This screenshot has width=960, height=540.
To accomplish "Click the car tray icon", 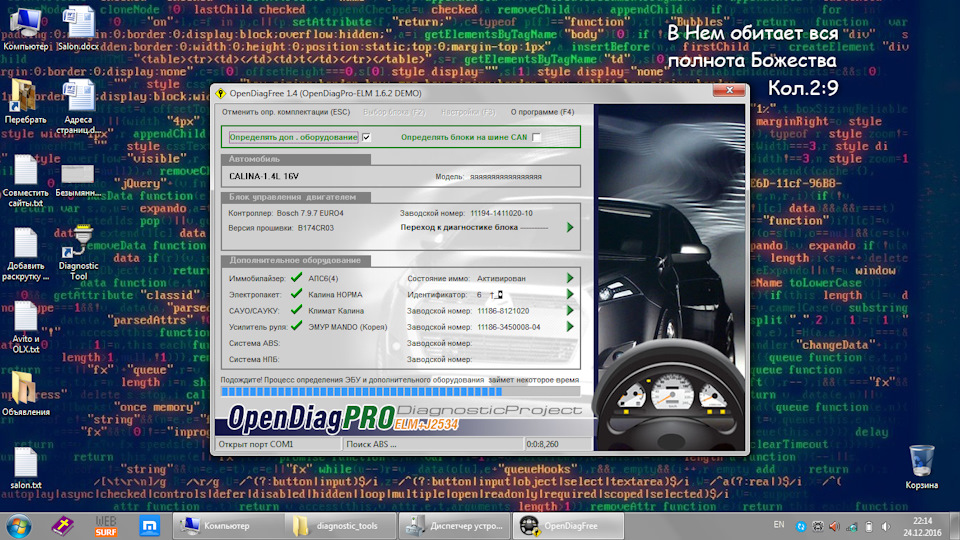I will pos(817,527).
